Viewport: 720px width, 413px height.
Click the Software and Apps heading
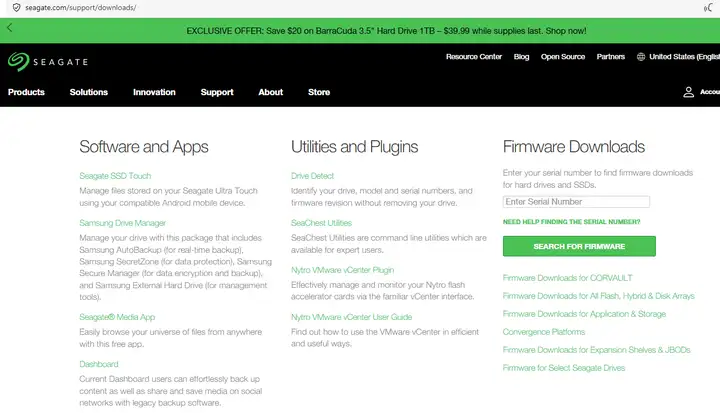tap(144, 147)
